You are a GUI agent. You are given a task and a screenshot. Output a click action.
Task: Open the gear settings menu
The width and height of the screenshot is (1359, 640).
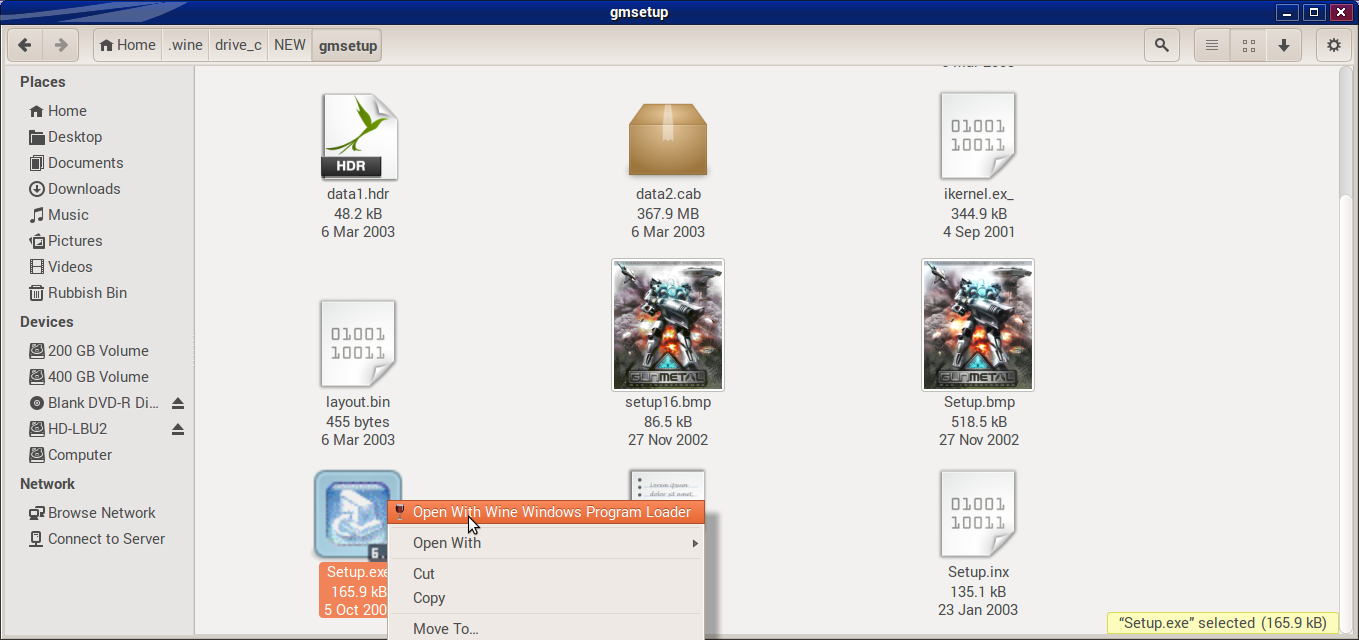[x=1333, y=45]
